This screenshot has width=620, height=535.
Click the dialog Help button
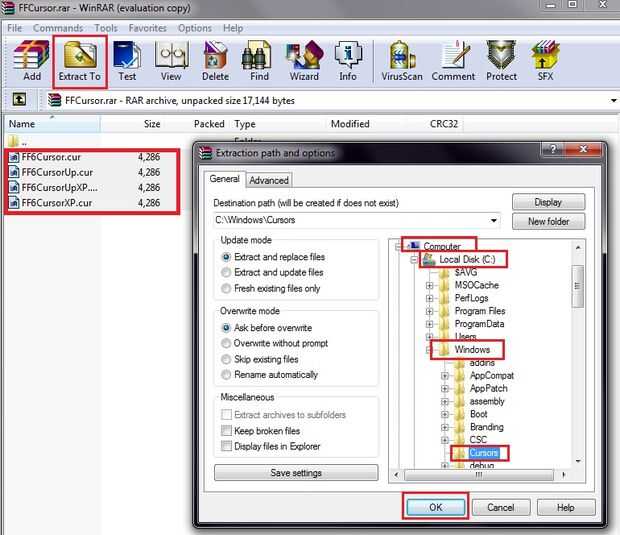[x=565, y=507]
